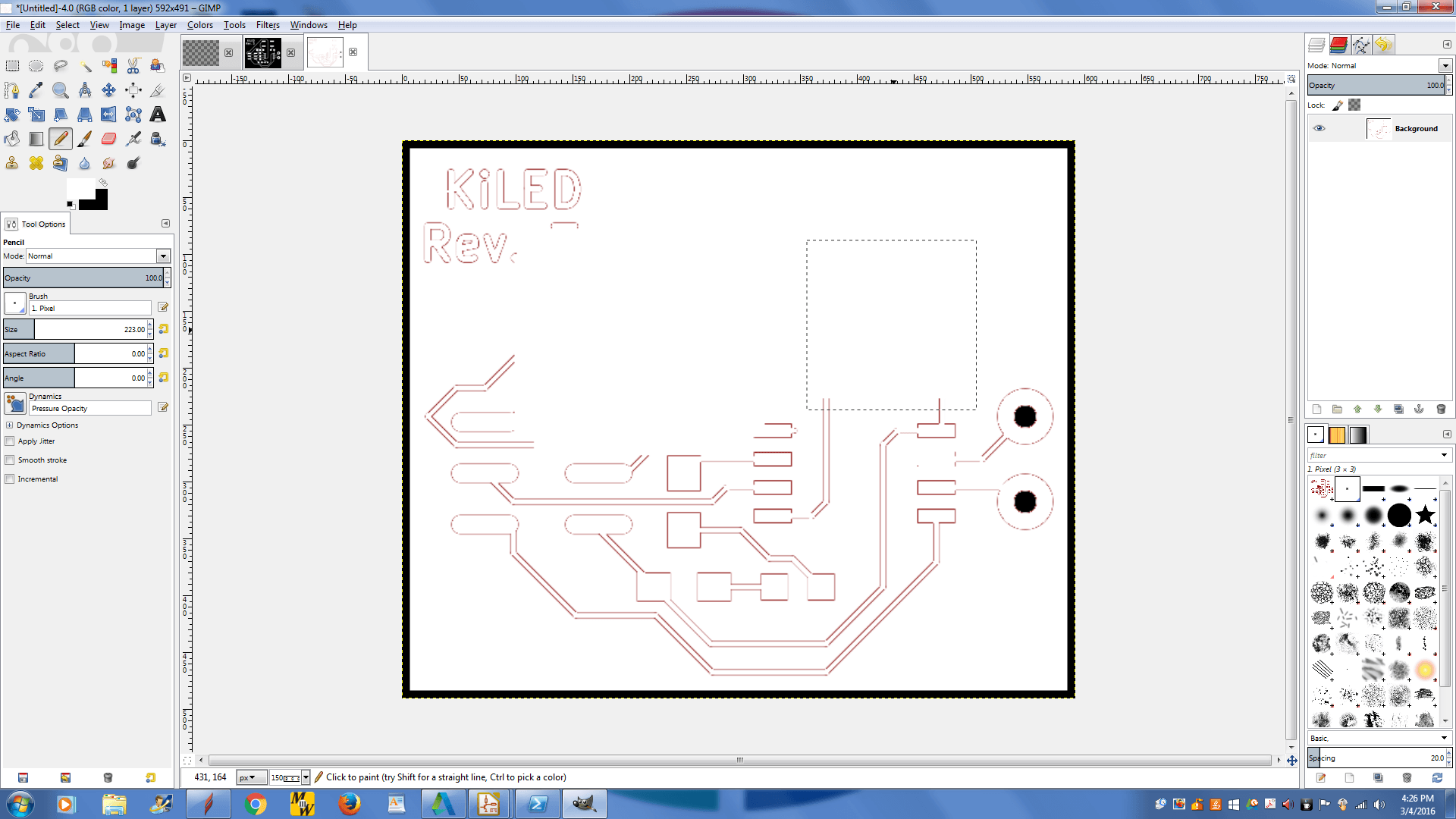The image size is (1456, 819).
Task: Select the Paintbrush tool
Action: point(85,139)
